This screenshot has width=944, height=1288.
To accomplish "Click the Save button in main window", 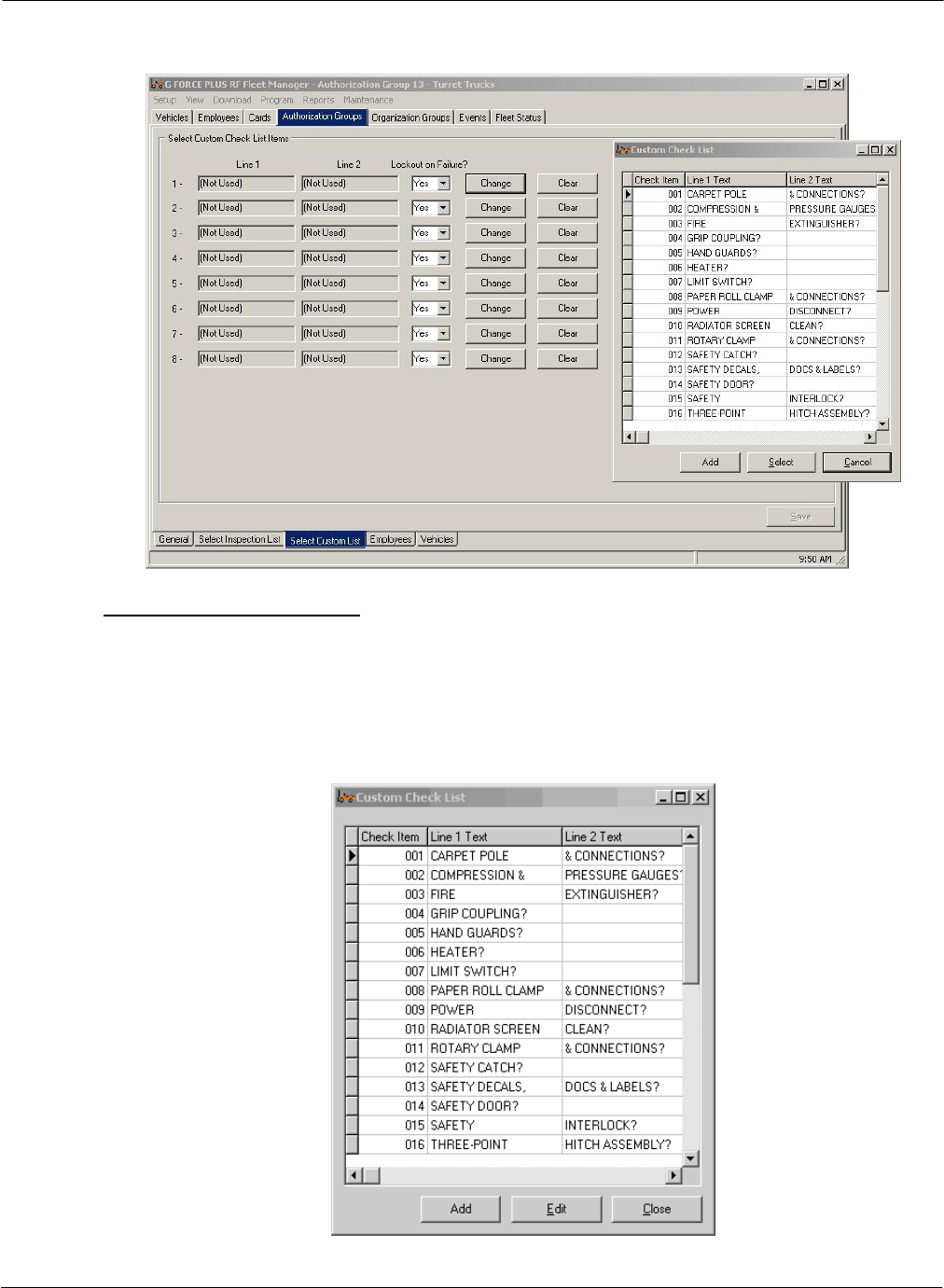I will 800,517.
